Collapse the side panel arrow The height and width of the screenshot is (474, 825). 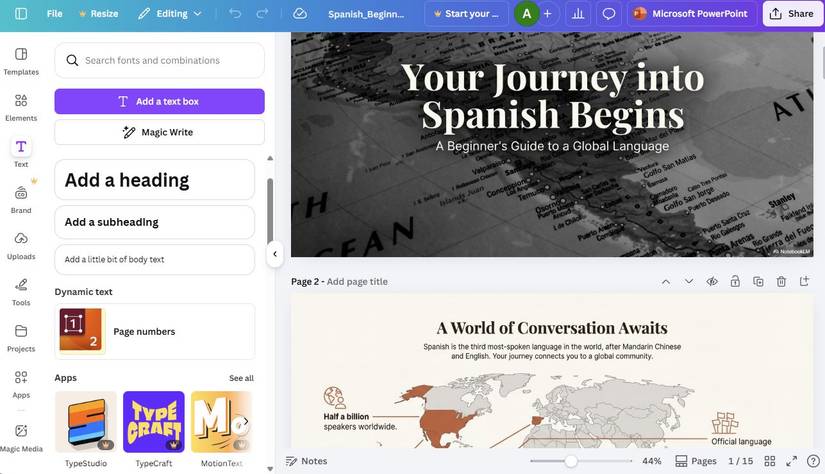(x=275, y=254)
